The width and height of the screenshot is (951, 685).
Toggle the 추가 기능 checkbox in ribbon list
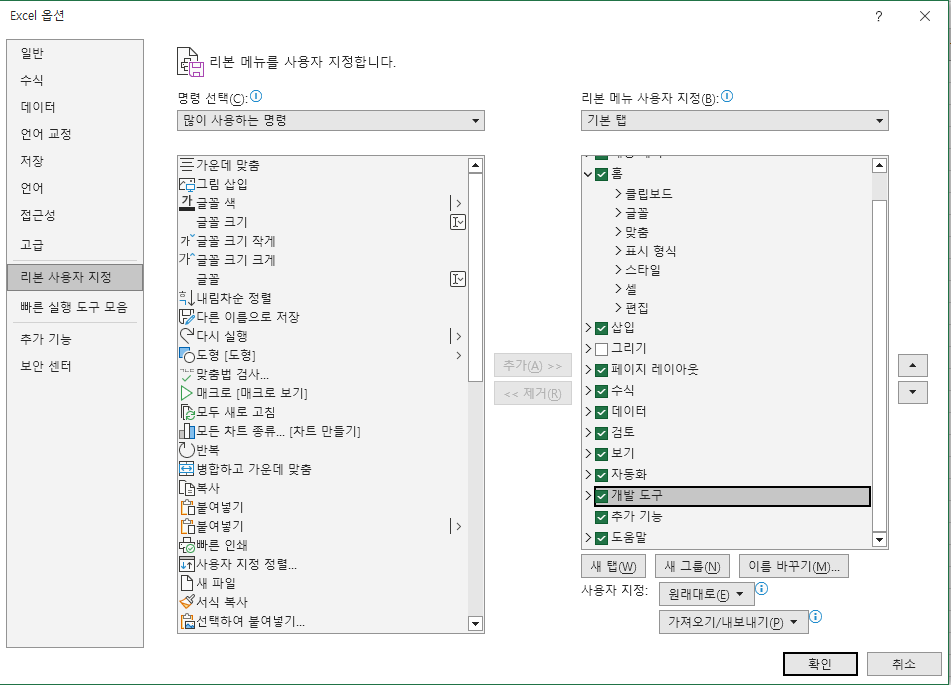602,517
